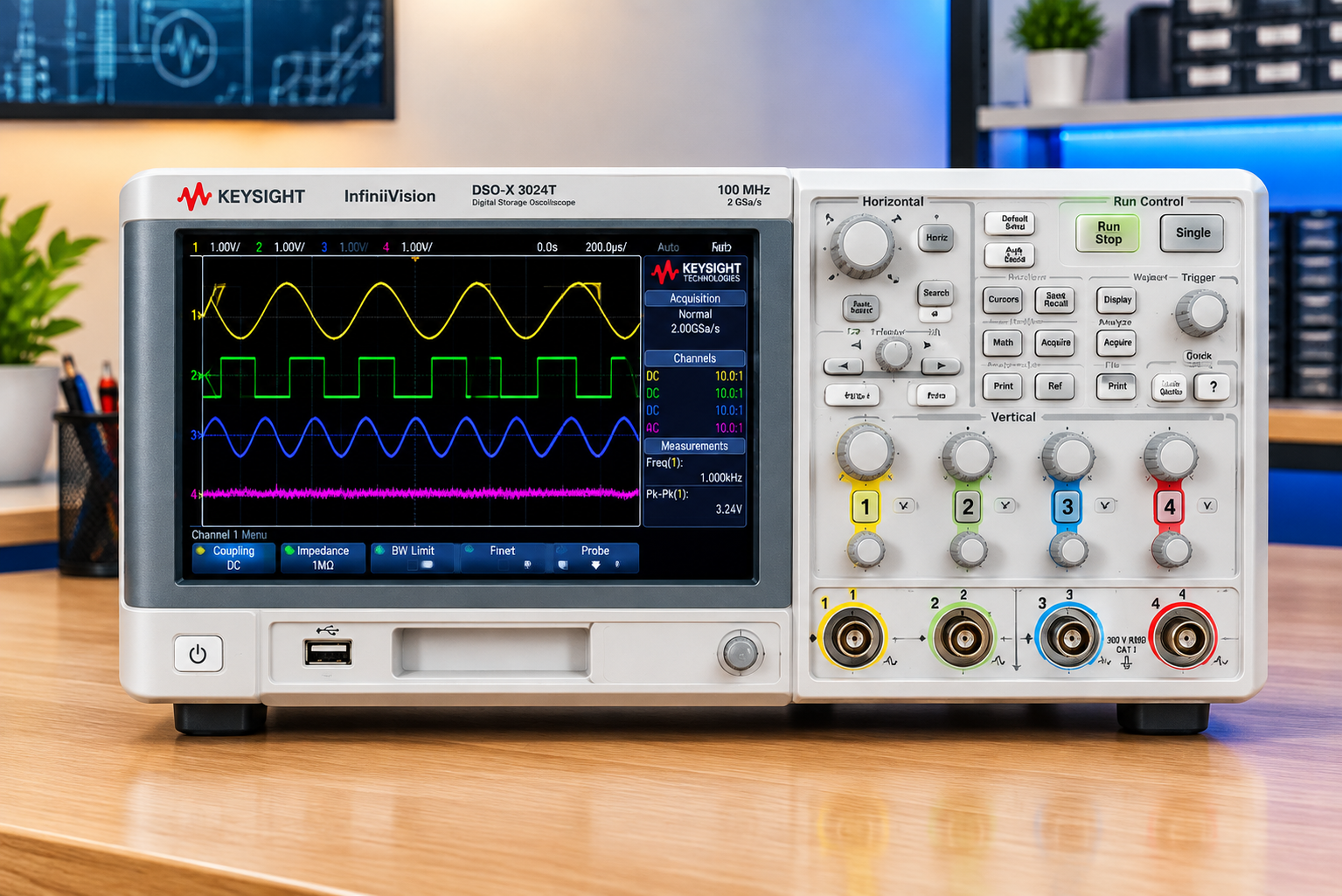This screenshot has height=896, width=1342.
Task: Select the yellow channel 1 key
Action: 865,507
